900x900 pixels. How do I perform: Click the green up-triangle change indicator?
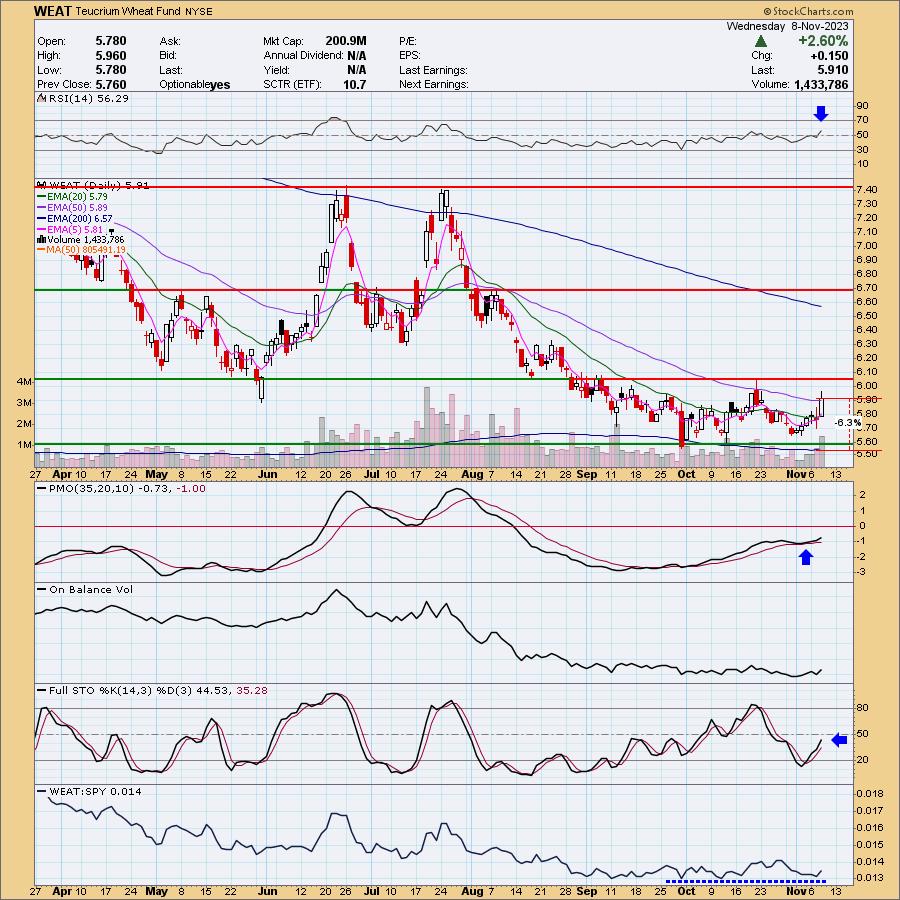pos(761,41)
